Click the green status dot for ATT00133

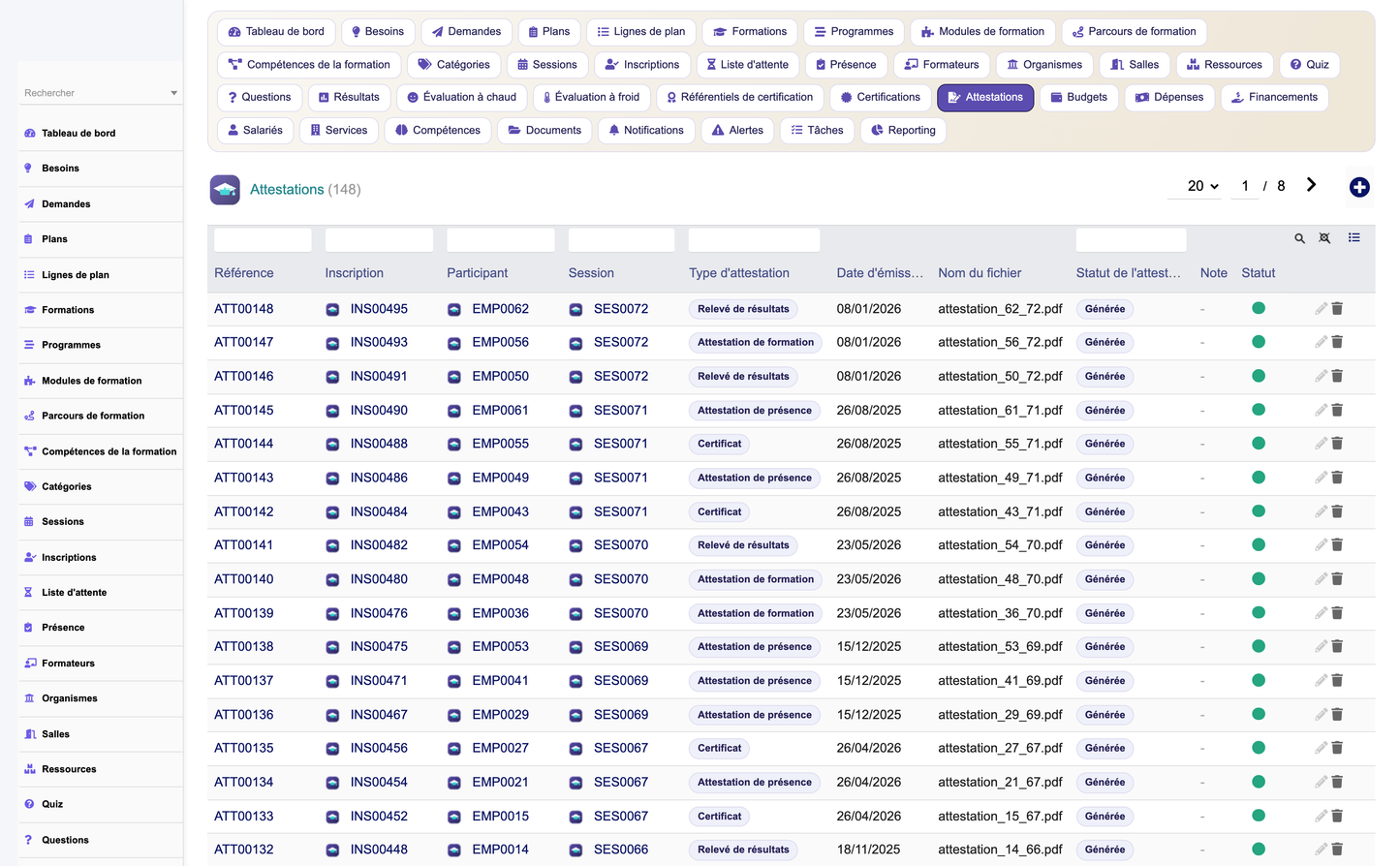(x=1259, y=816)
